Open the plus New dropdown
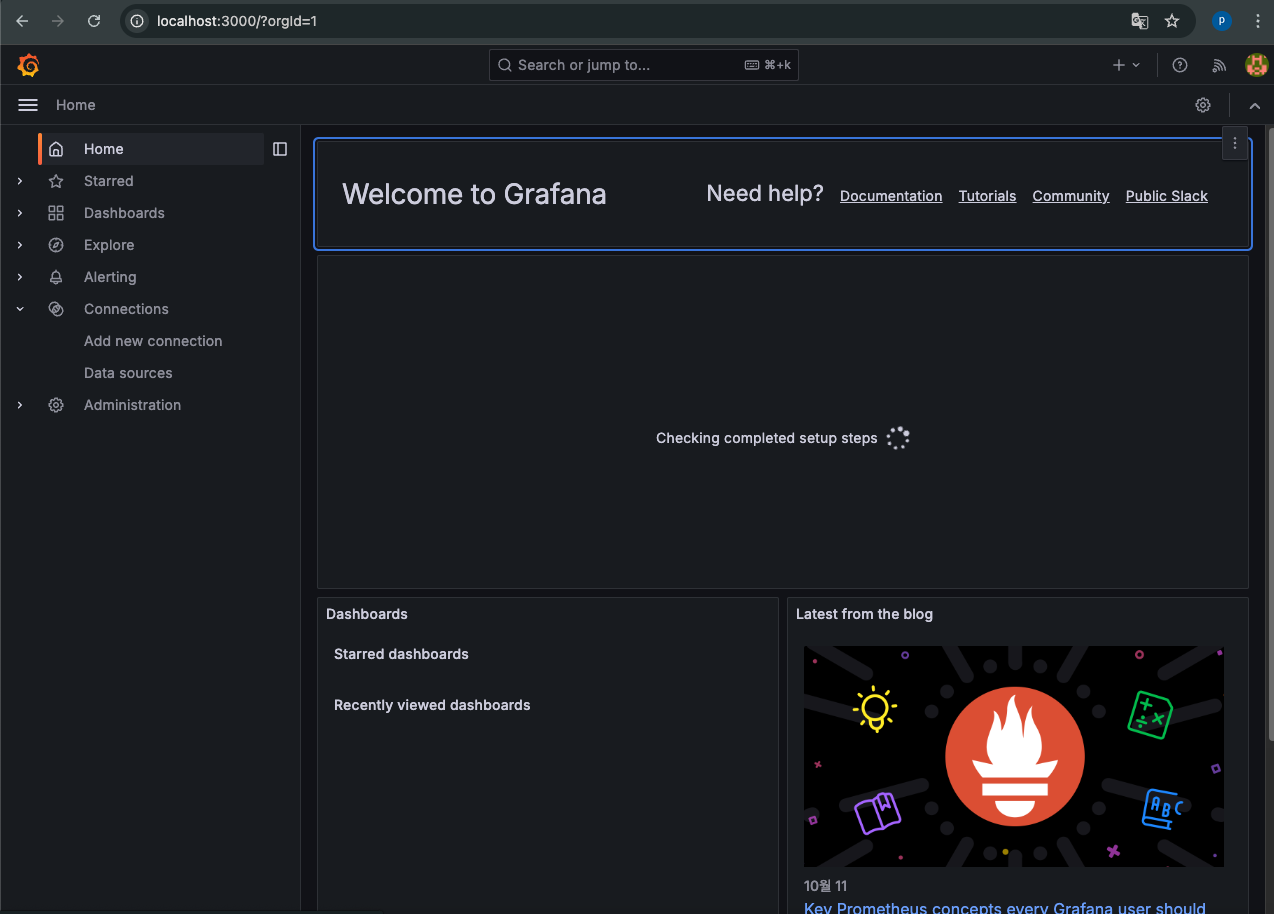Image resolution: width=1274 pixels, height=914 pixels. 1126,65
